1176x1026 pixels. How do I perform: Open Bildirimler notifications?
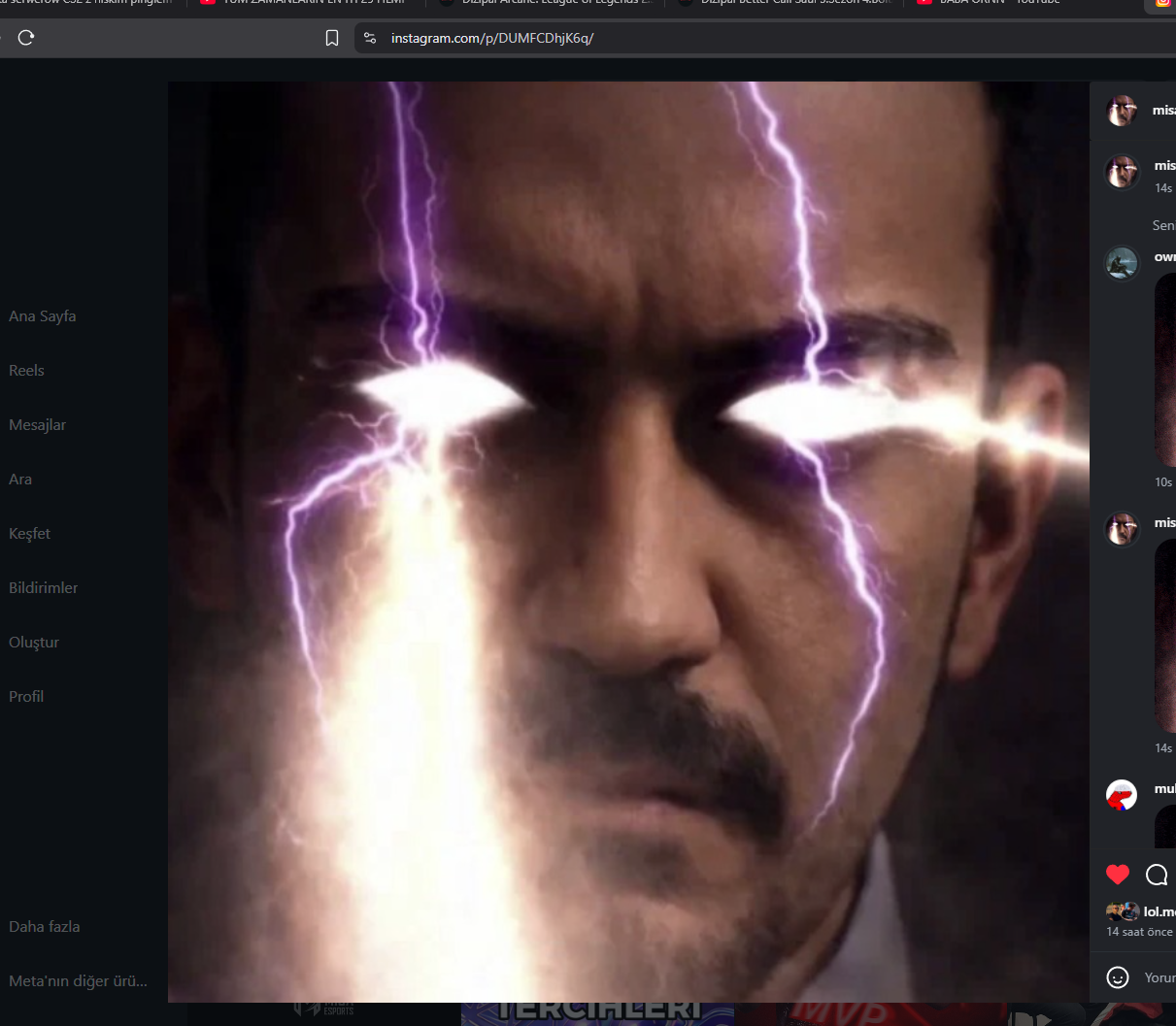pos(43,588)
